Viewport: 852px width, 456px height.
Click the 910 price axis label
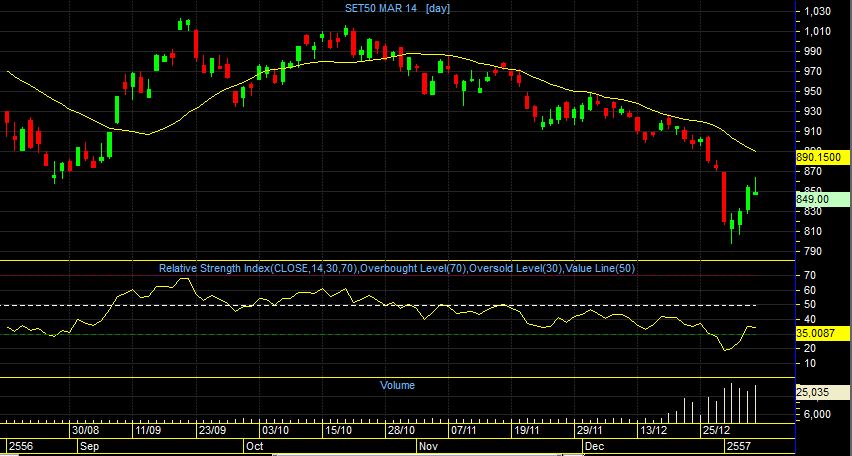[x=815, y=132]
